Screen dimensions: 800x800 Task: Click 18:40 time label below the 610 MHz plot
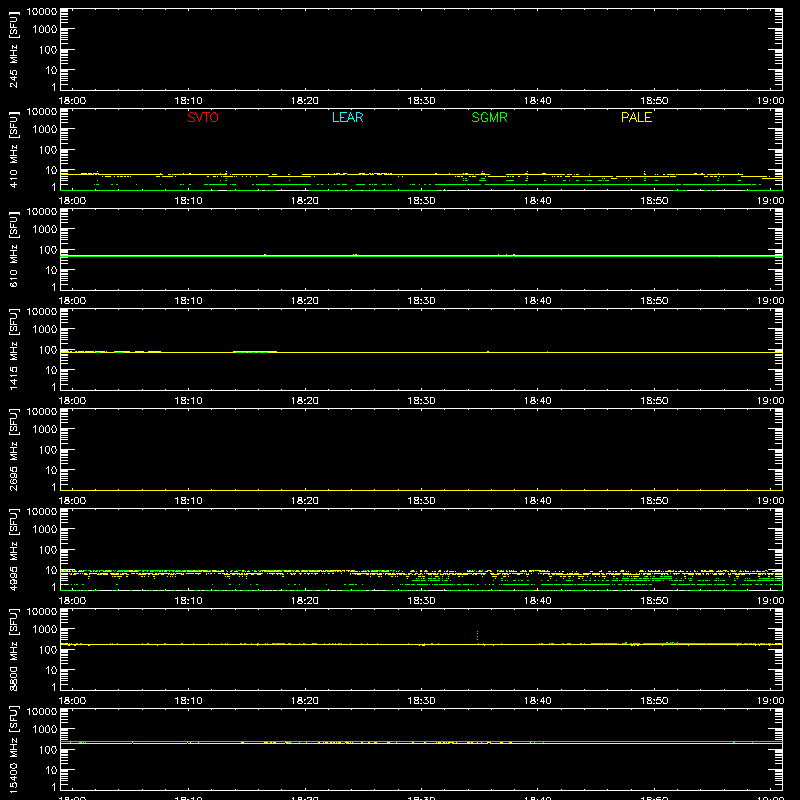538,301
